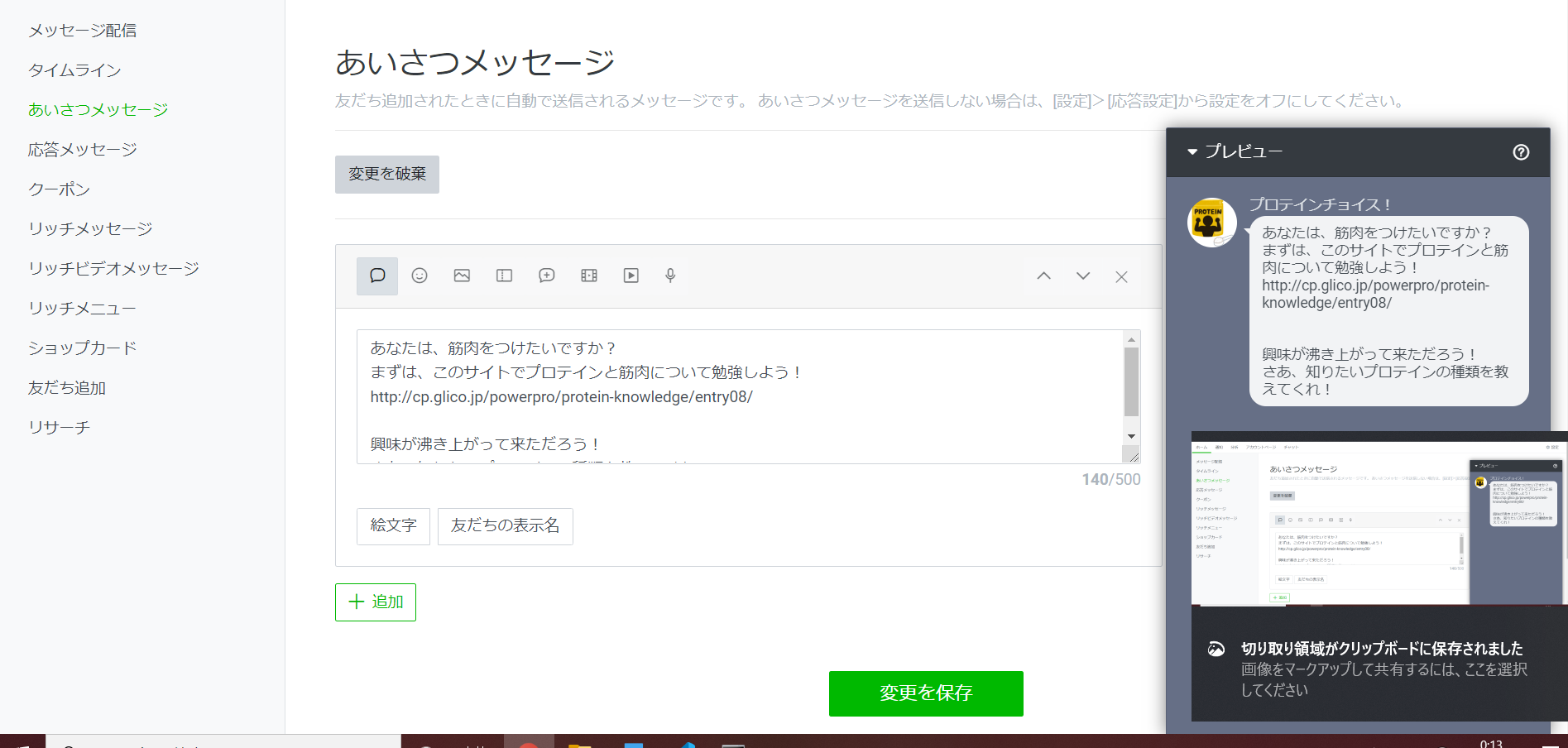Go to リサーチ in the sidebar
This screenshot has width=1568, height=748.
59,428
